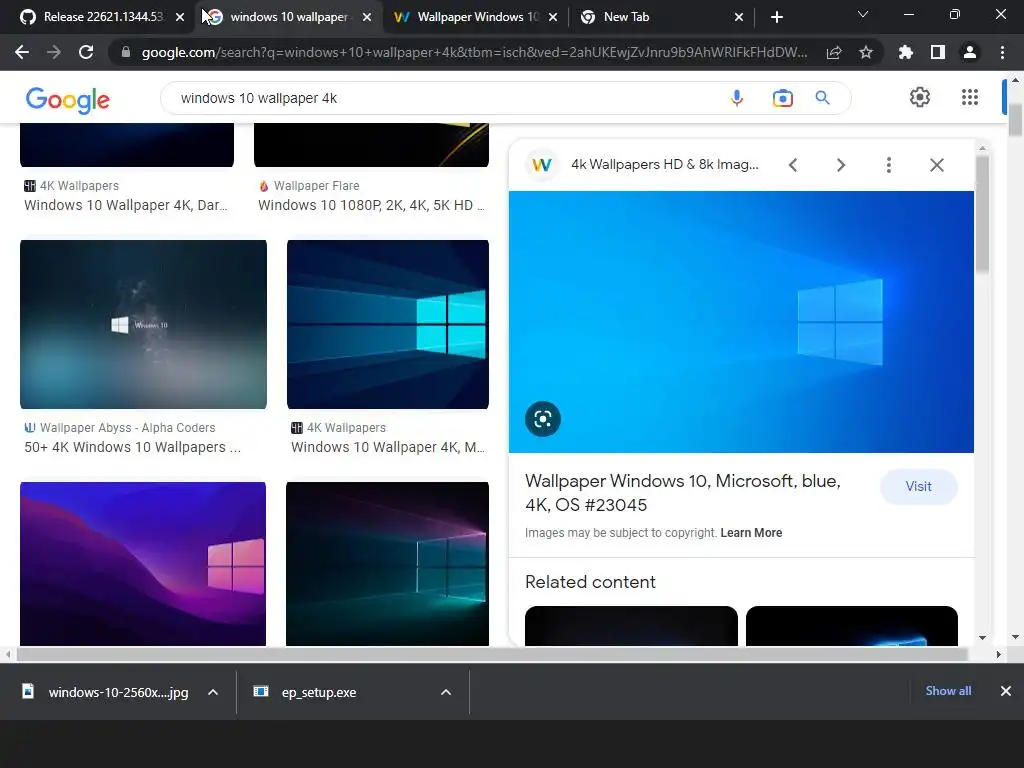Open the Google apps grid
The width and height of the screenshot is (1024, 768).
tap(970, 97)
